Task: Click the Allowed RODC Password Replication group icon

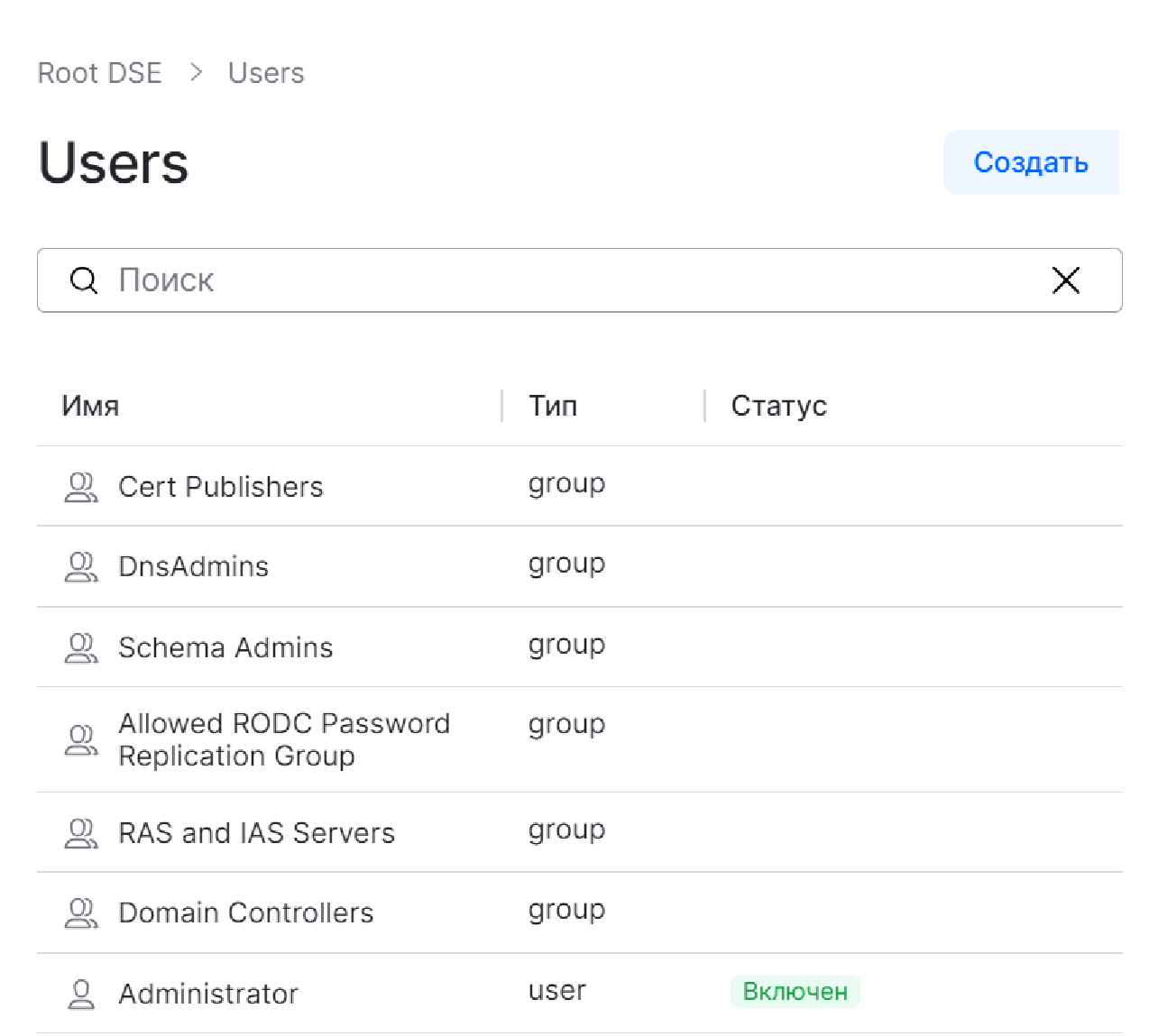Action: [x=81, y=740]
